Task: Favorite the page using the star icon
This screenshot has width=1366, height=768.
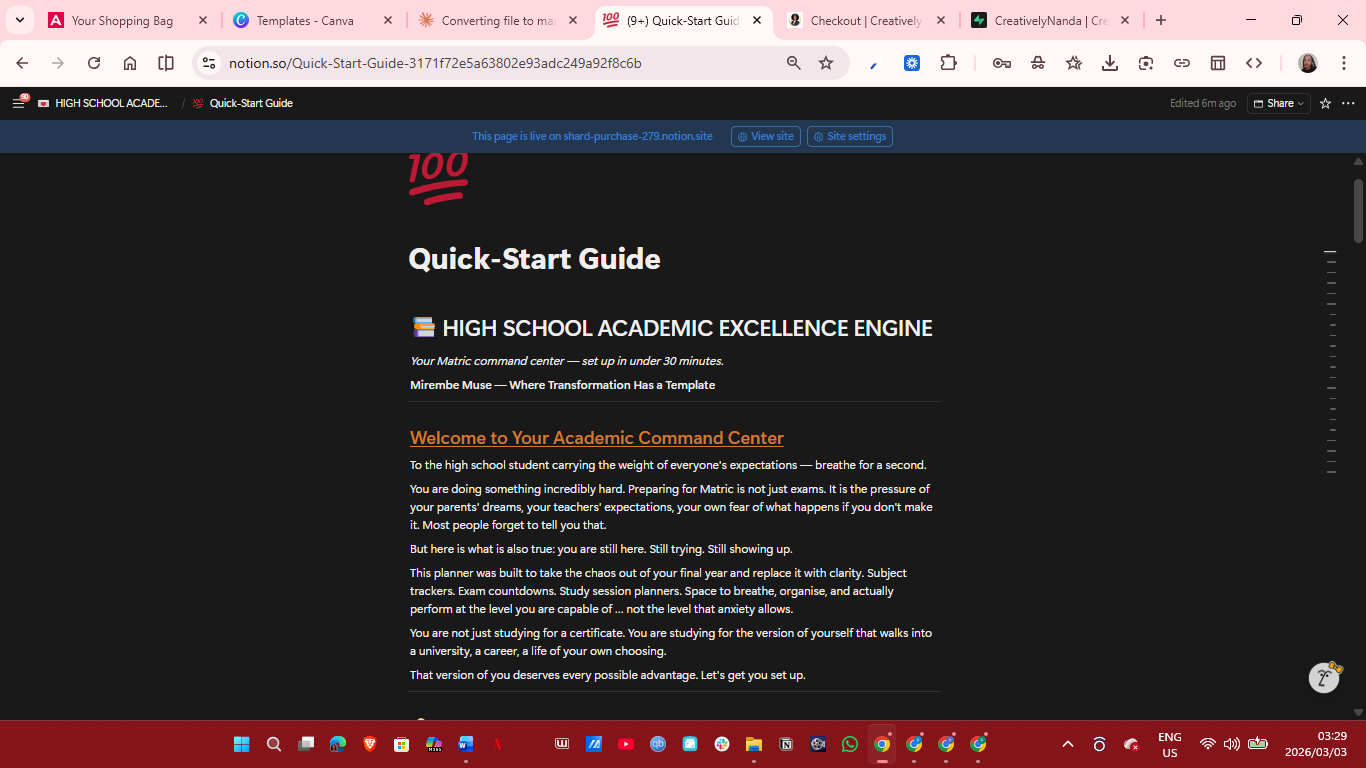Action: click(x=1324, y=103)
